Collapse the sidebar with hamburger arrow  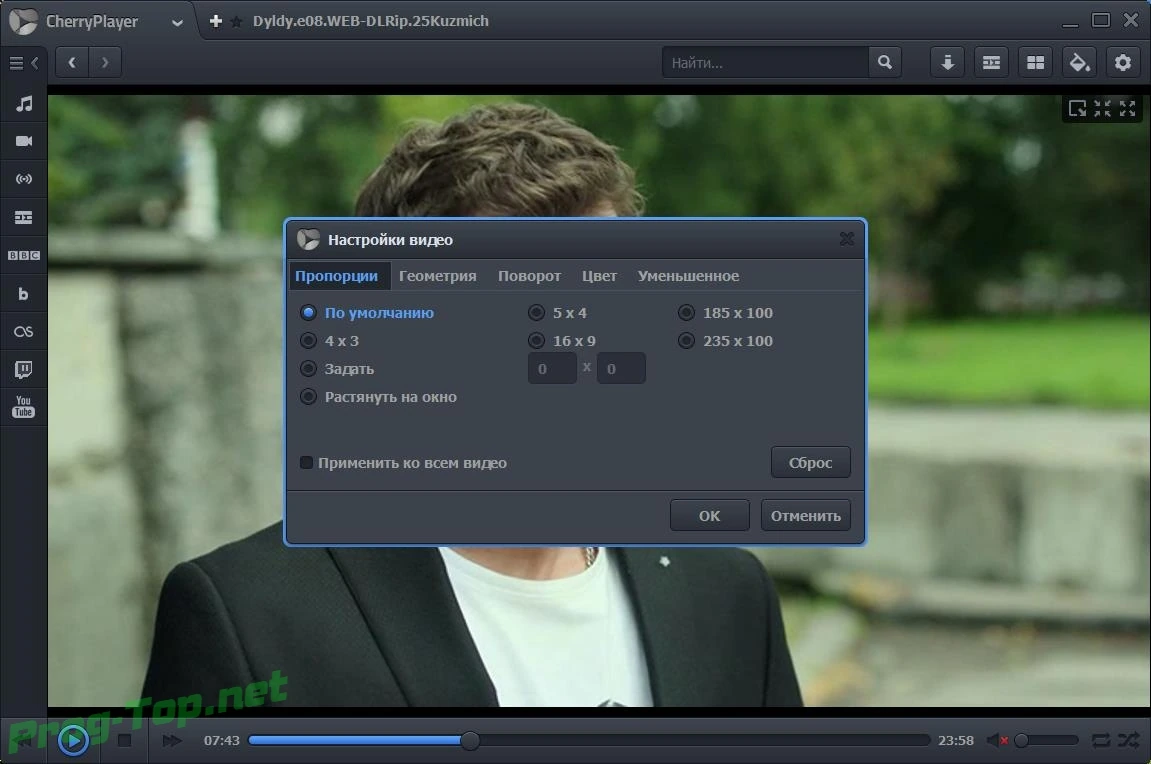[x=23, y=63]
